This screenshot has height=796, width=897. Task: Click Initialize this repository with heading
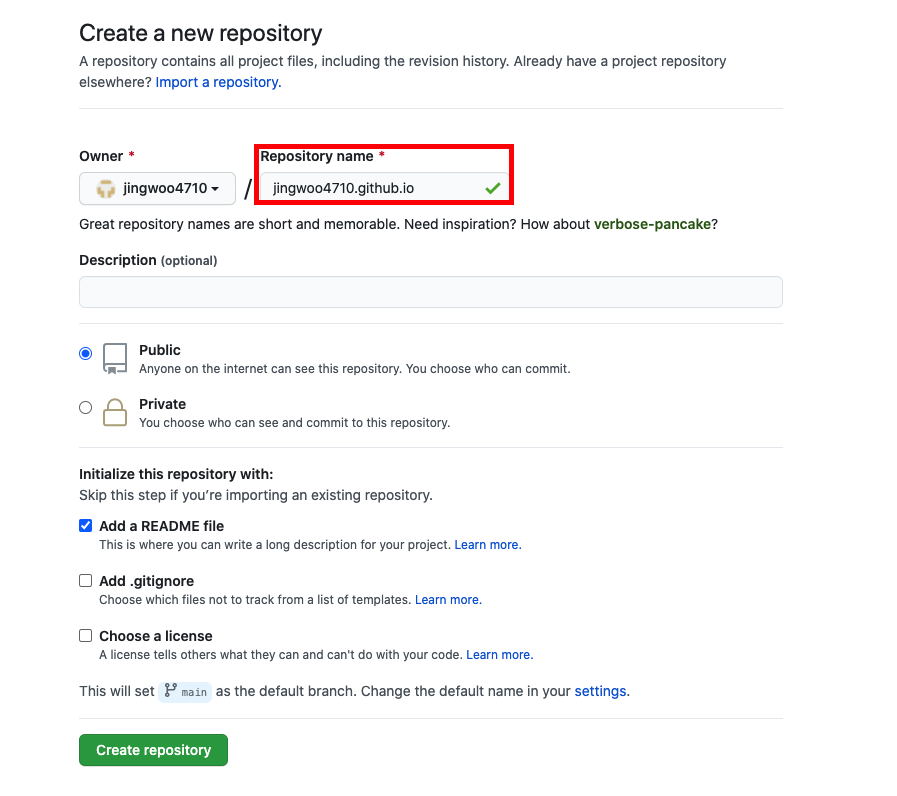pyautogui.click(x=176, y=474)
